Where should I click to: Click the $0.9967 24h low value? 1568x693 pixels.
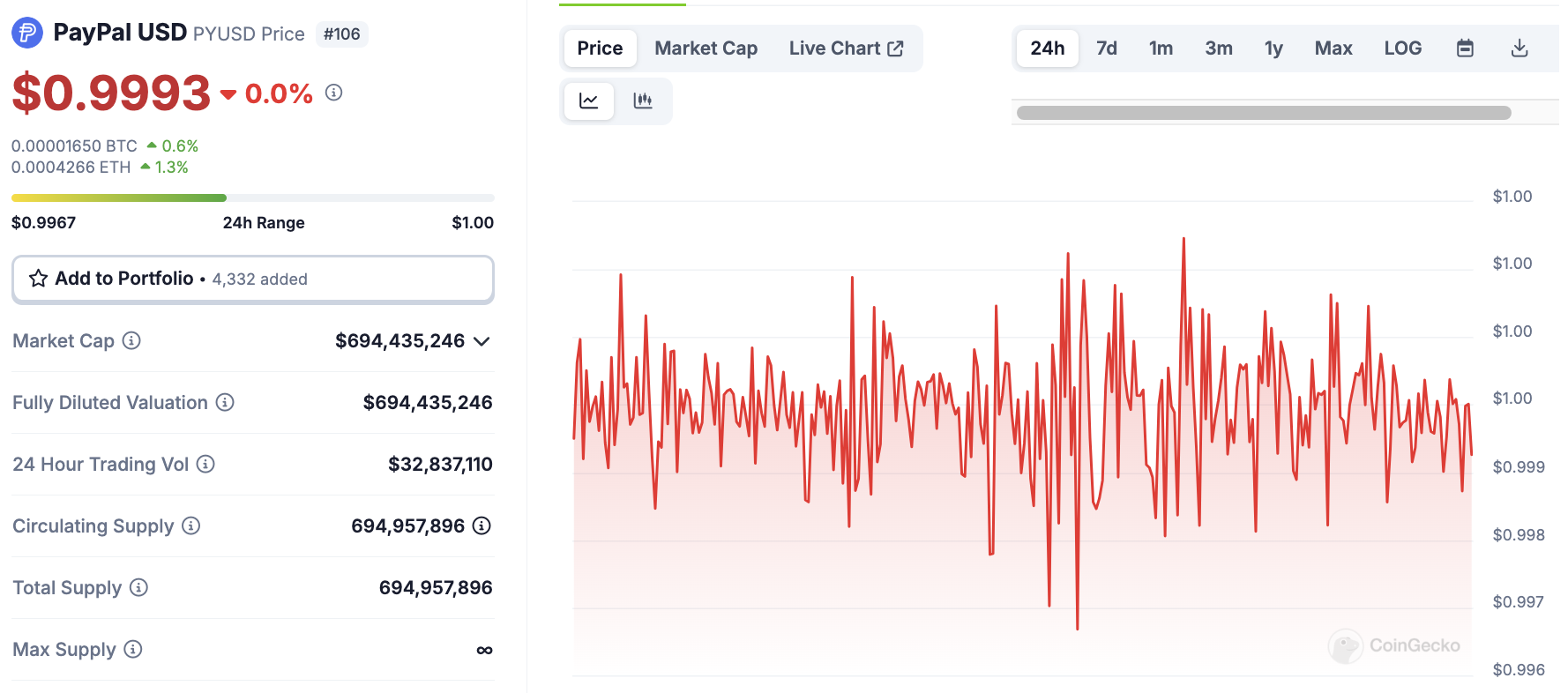pyautogui.click(x=43, y=223)
